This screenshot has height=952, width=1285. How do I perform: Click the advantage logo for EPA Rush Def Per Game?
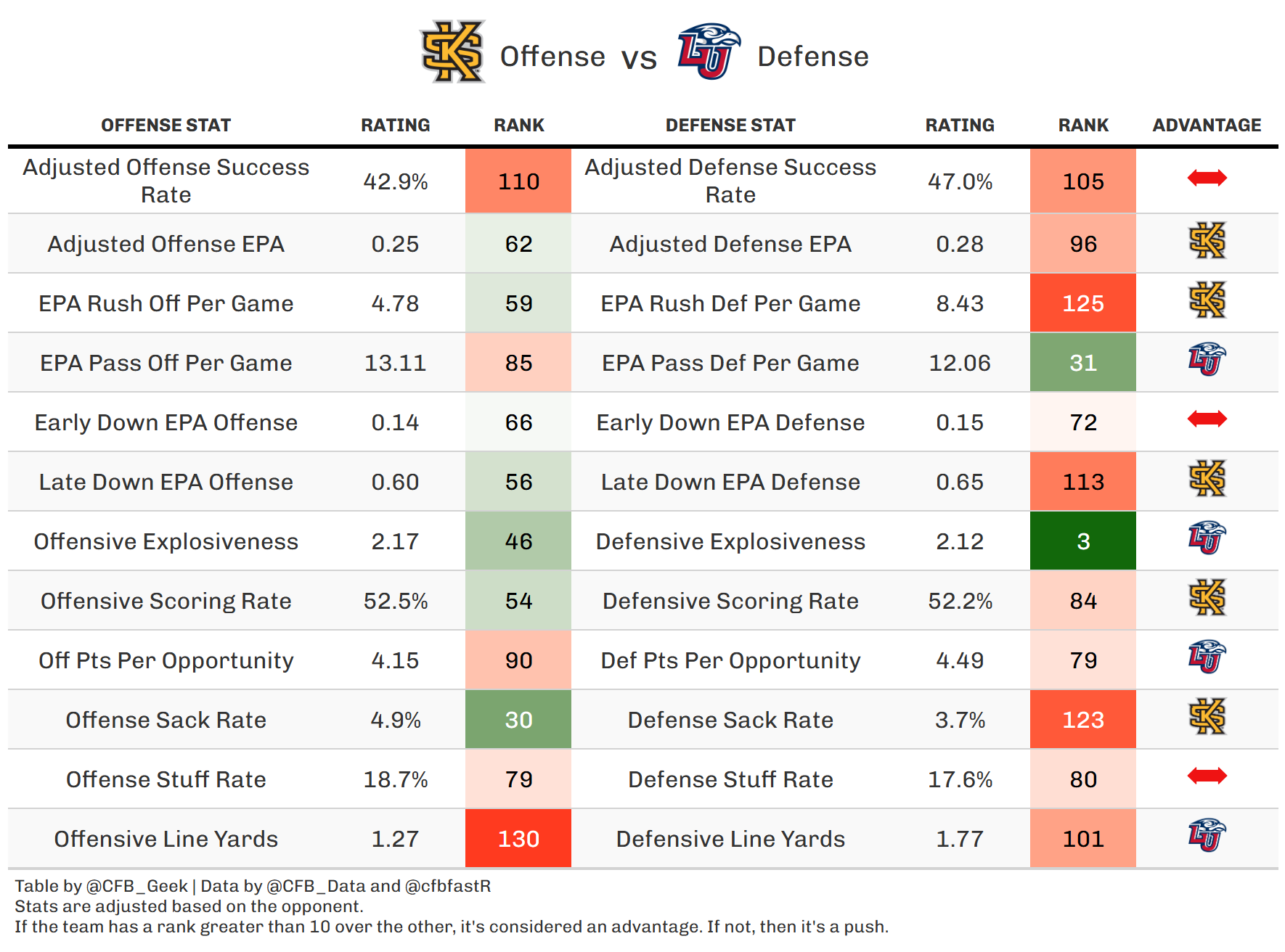pos(1207,301)
